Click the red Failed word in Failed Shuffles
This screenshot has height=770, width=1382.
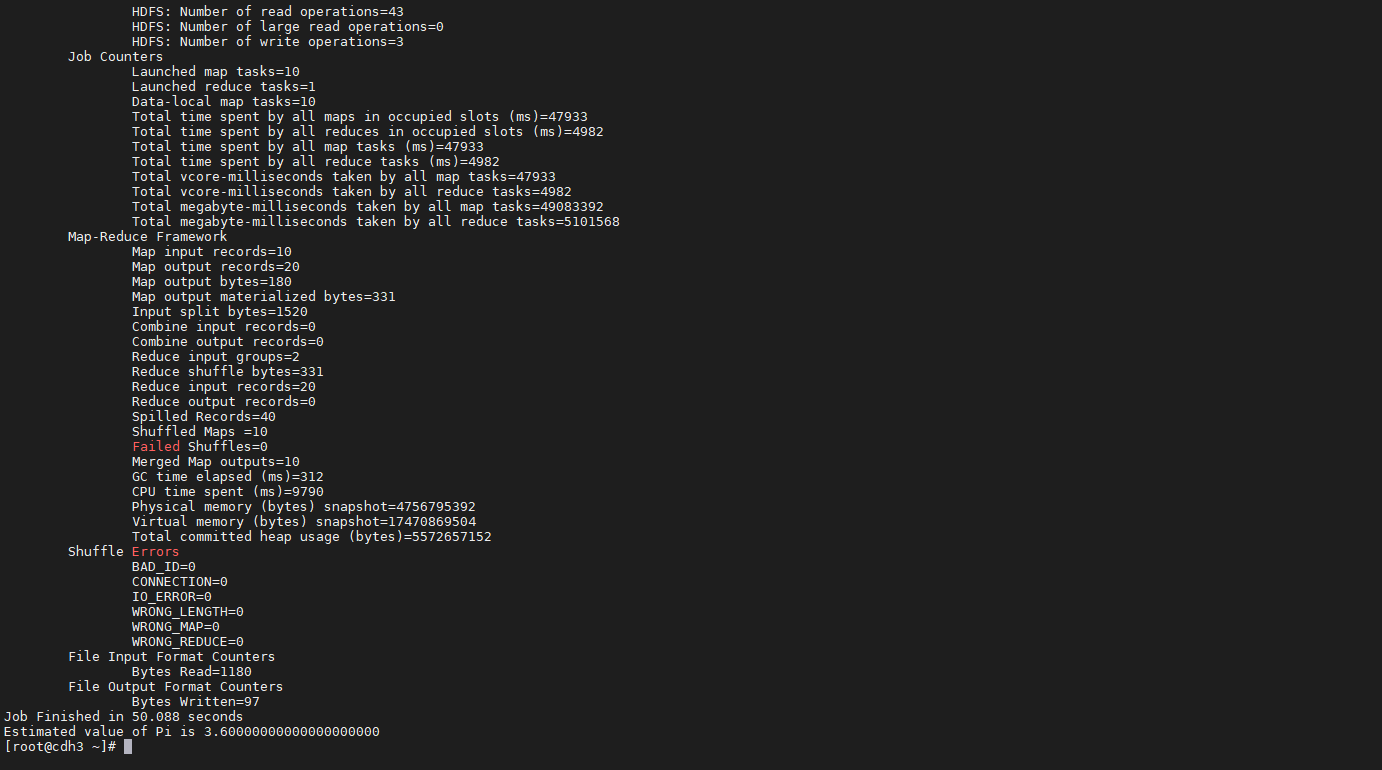tap(156, 447)
